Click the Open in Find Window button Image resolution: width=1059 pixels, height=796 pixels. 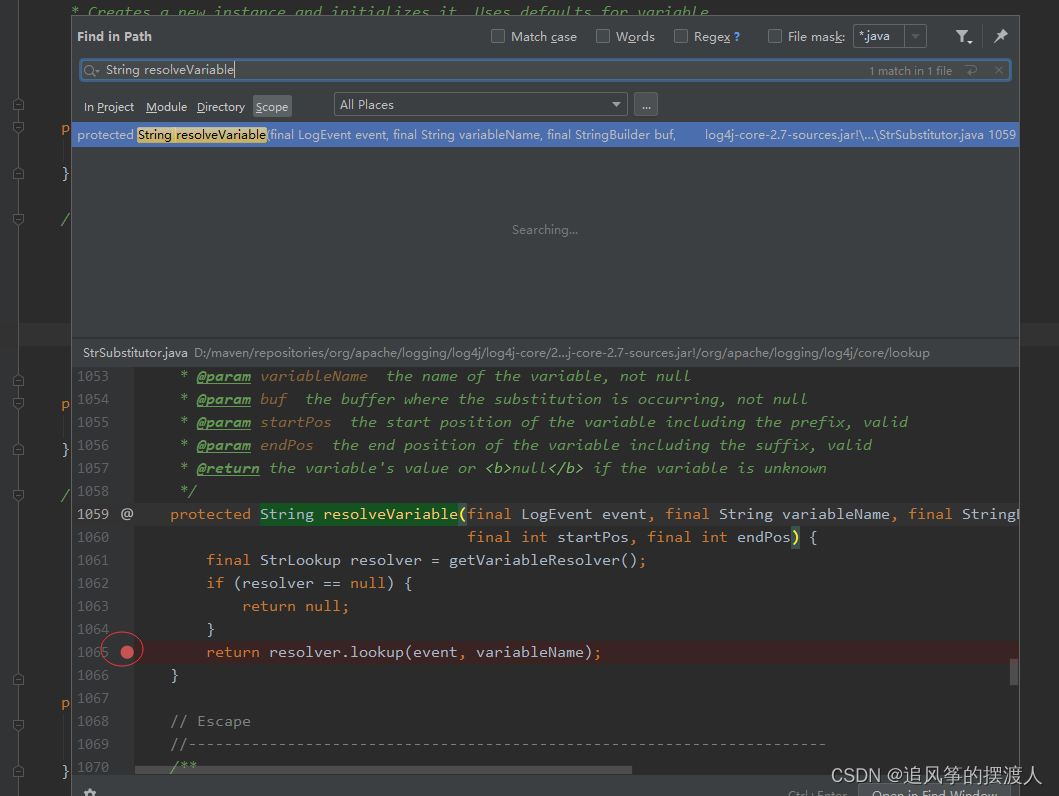point(934,791)
